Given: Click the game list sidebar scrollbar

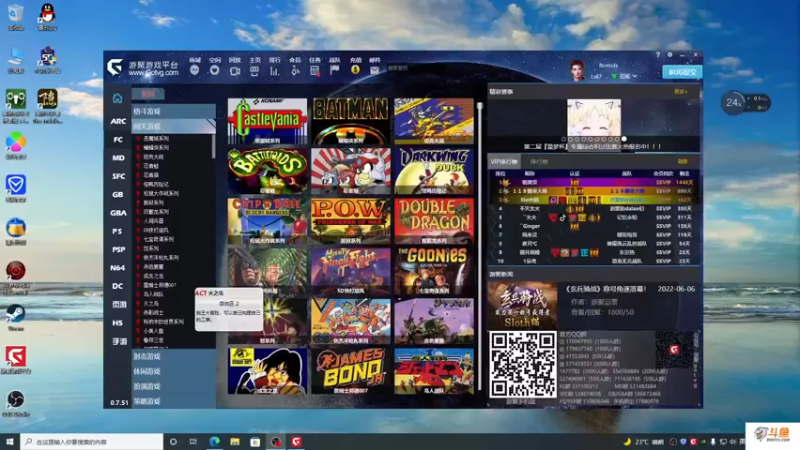Looking at the screenshot, I should coord(213,146).
